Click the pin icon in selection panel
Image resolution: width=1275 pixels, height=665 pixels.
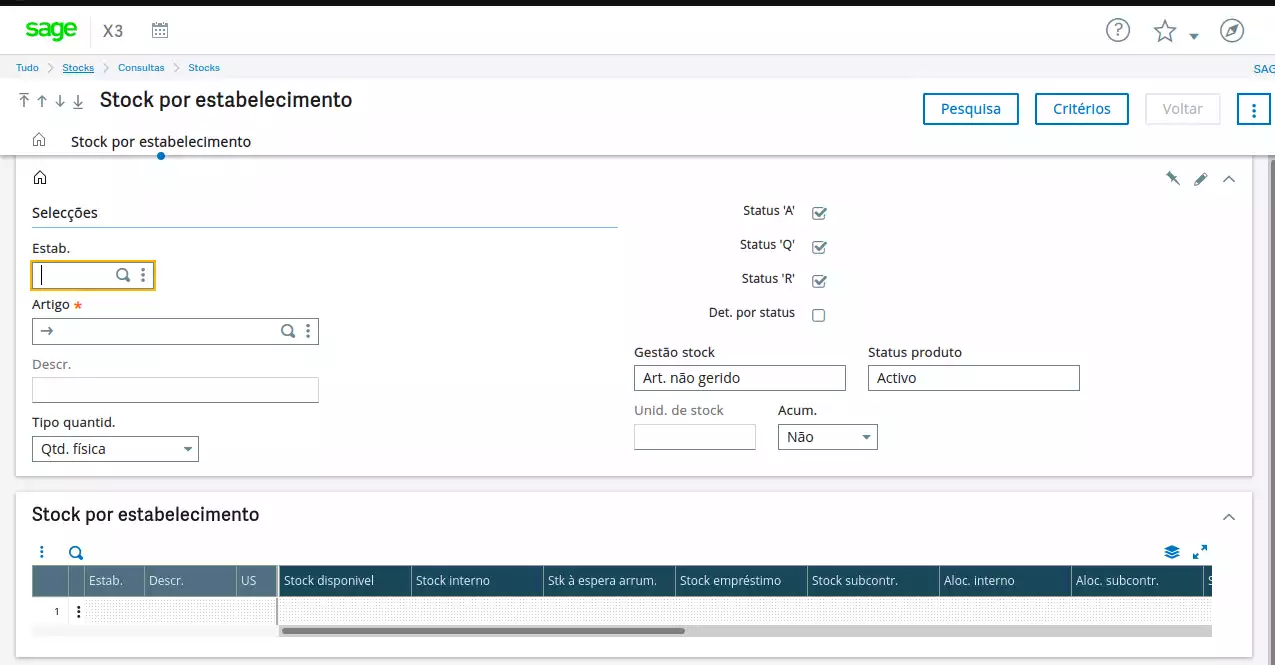click(x=1172, y=179)
